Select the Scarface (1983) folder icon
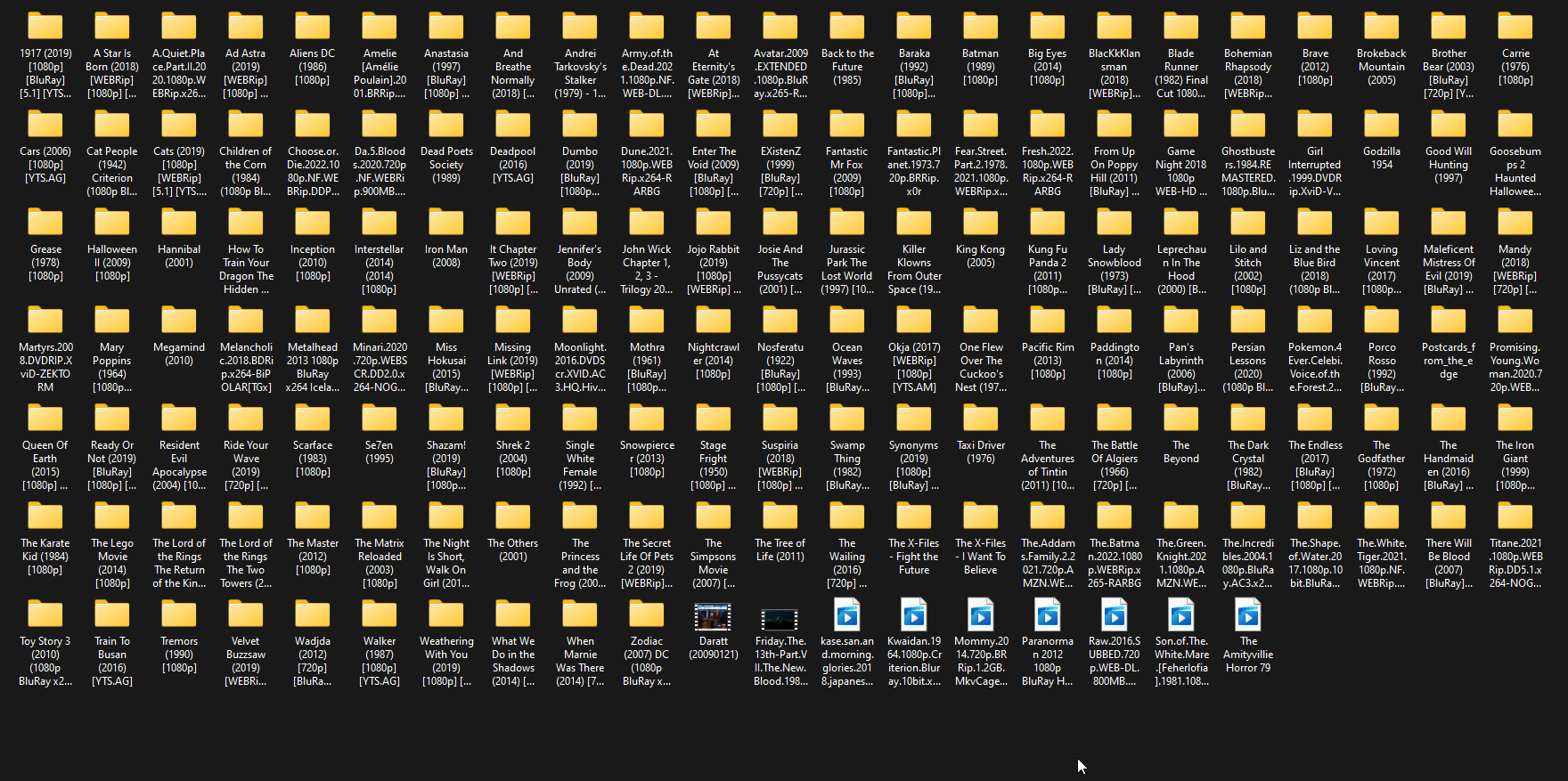This screenshot has height=781, width=1568. pos(313,419)
